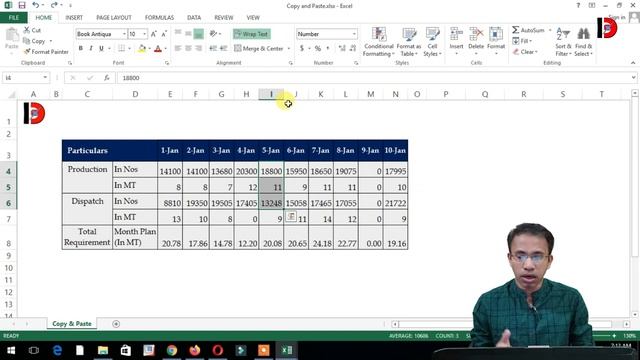Increase font size with larger A icon
The height and width of the screenshot is (360, 640).
(154, 34)
